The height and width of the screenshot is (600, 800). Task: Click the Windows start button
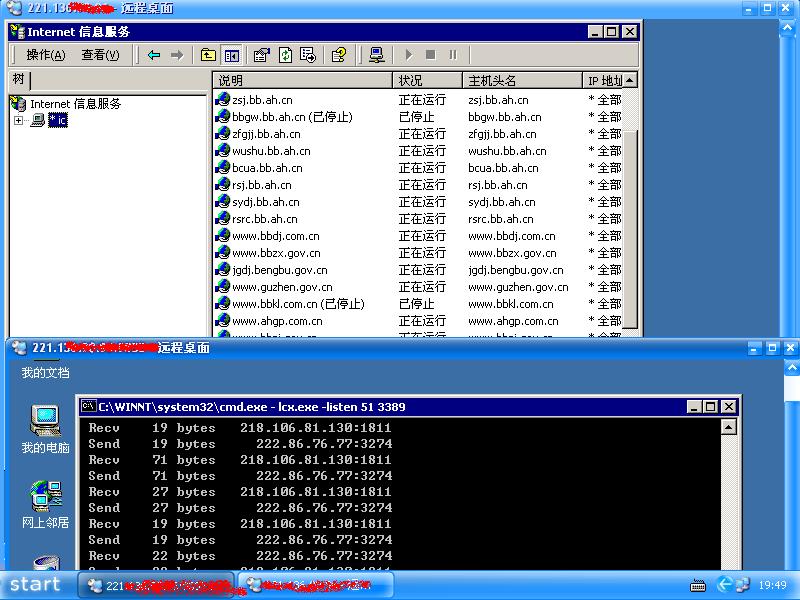tap(37, 585)
